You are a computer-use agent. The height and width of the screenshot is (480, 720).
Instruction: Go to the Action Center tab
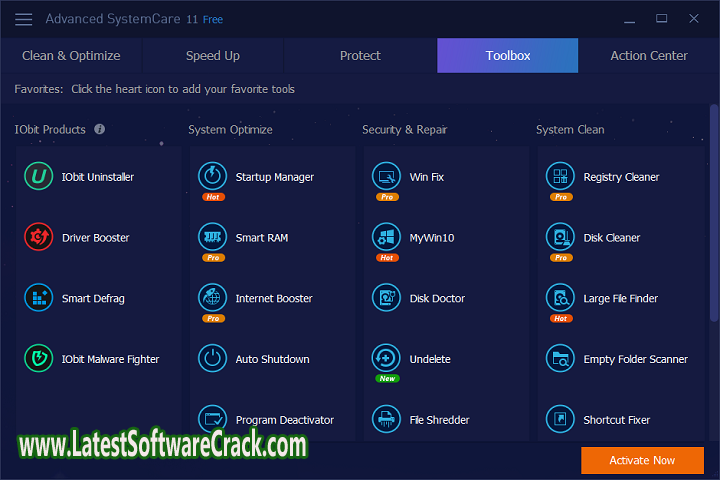pyautogui.click(x=649, y=56)
